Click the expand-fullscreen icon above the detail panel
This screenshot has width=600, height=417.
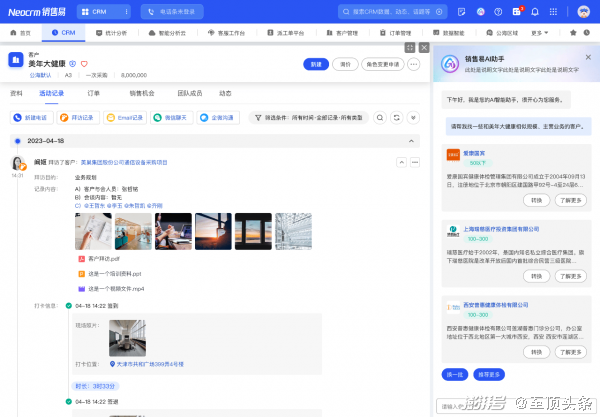coord(409,47)
